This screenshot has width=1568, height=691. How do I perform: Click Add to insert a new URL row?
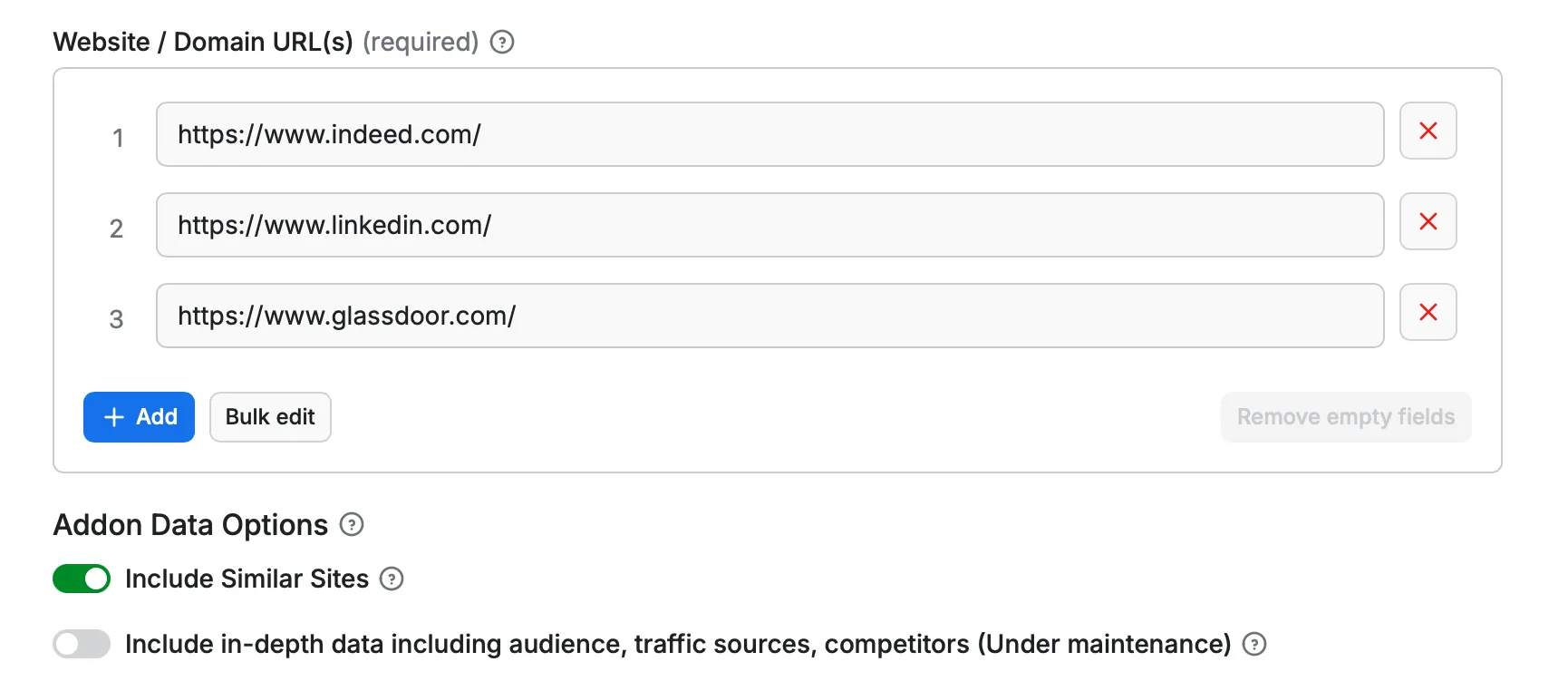coord(139,417)
